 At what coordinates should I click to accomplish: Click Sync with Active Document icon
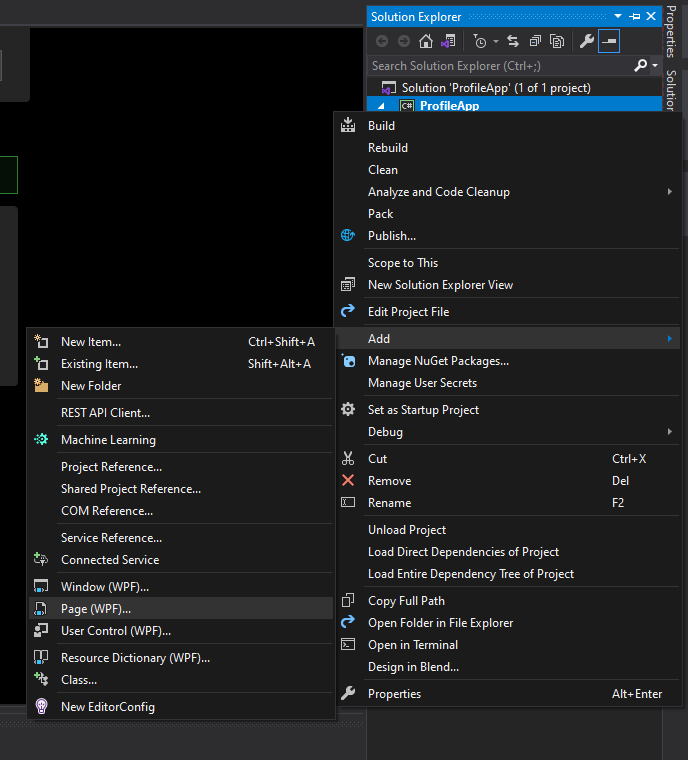[513, 41]
